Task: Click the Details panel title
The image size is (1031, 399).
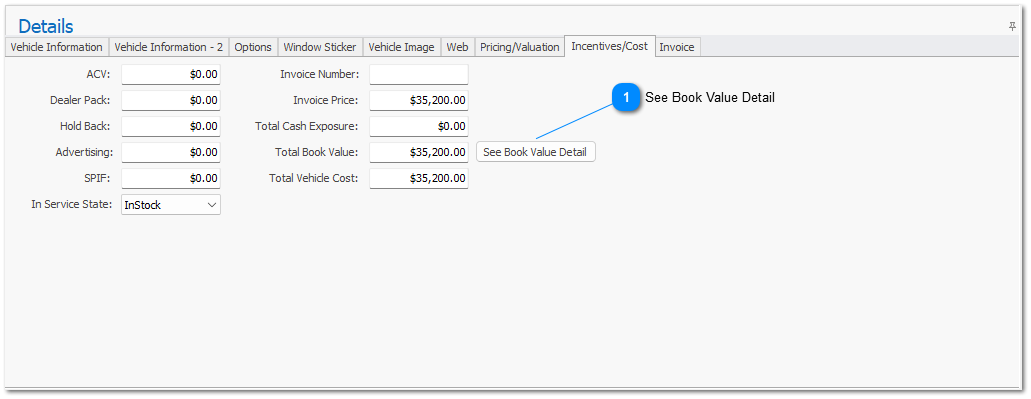Action: [x=45, y=26]
